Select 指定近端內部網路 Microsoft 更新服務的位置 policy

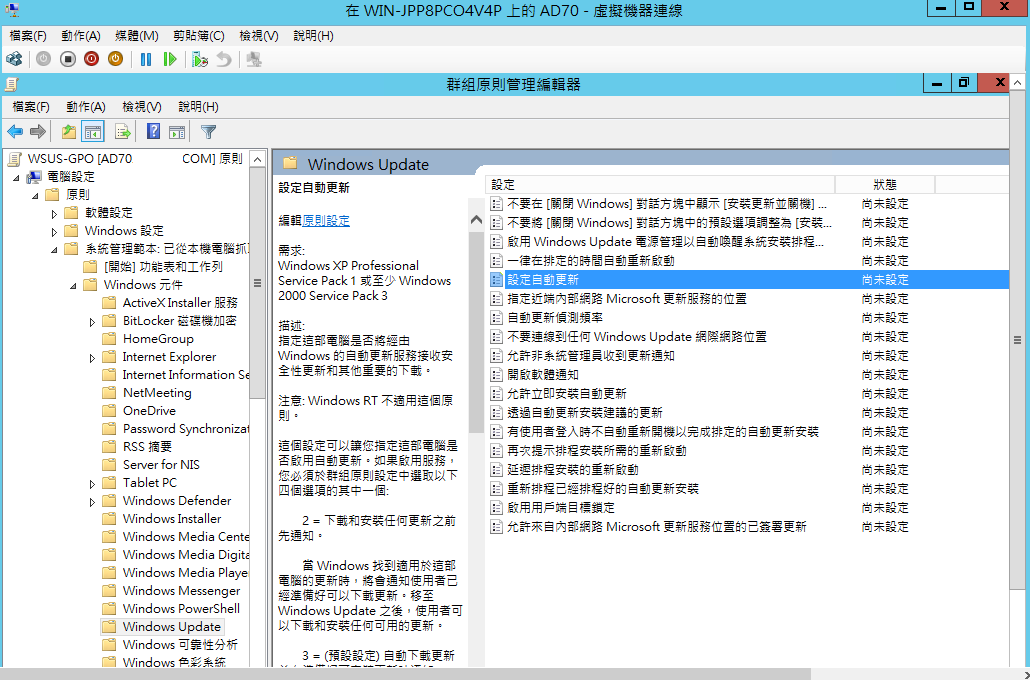748,299
